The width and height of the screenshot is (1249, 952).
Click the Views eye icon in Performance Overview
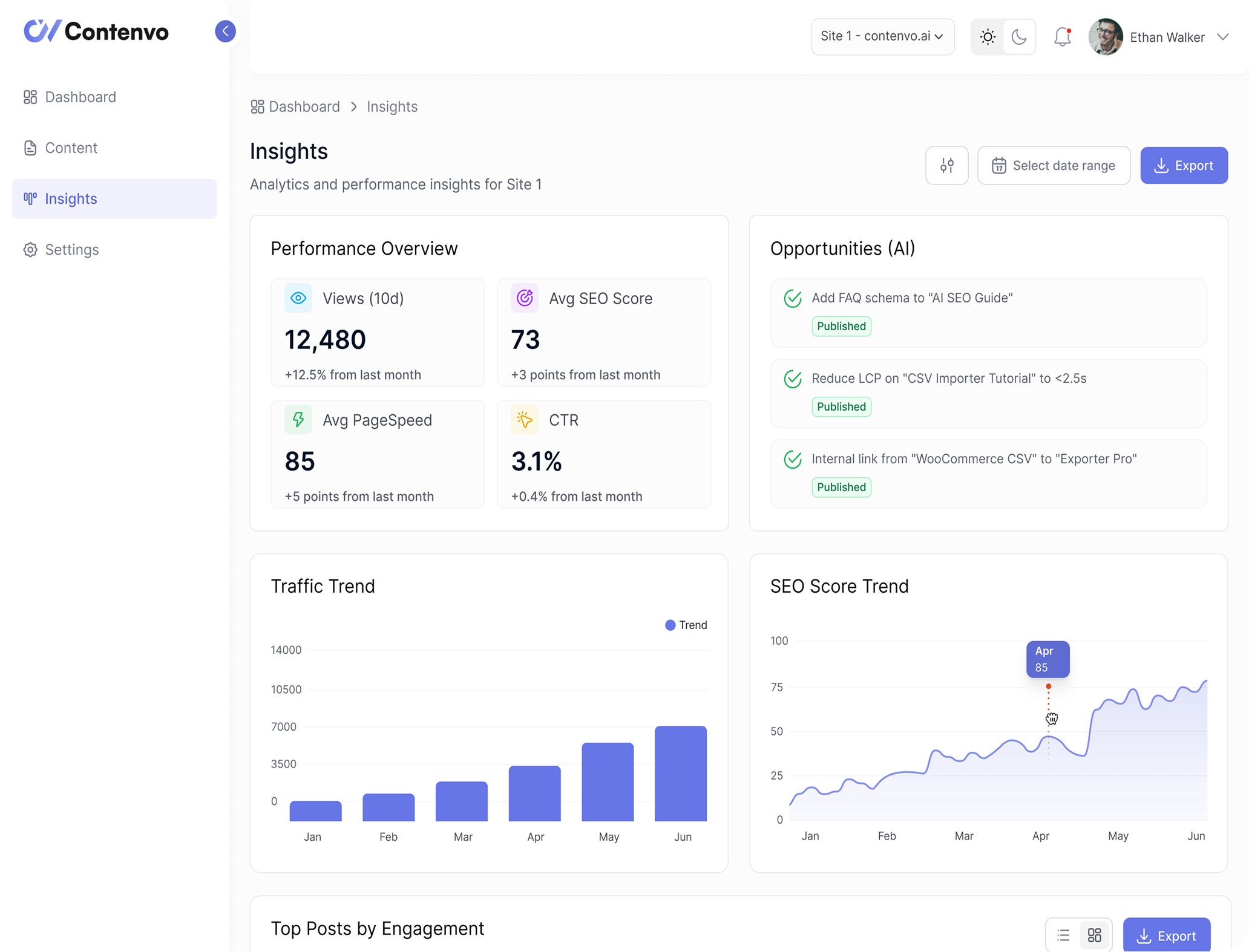coord(298,298)
